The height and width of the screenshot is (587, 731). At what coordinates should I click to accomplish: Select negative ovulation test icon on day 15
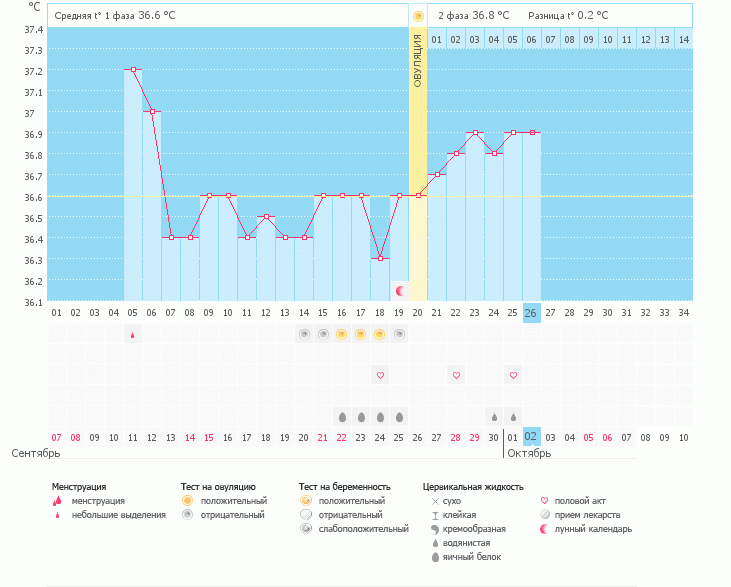point(323,334)
